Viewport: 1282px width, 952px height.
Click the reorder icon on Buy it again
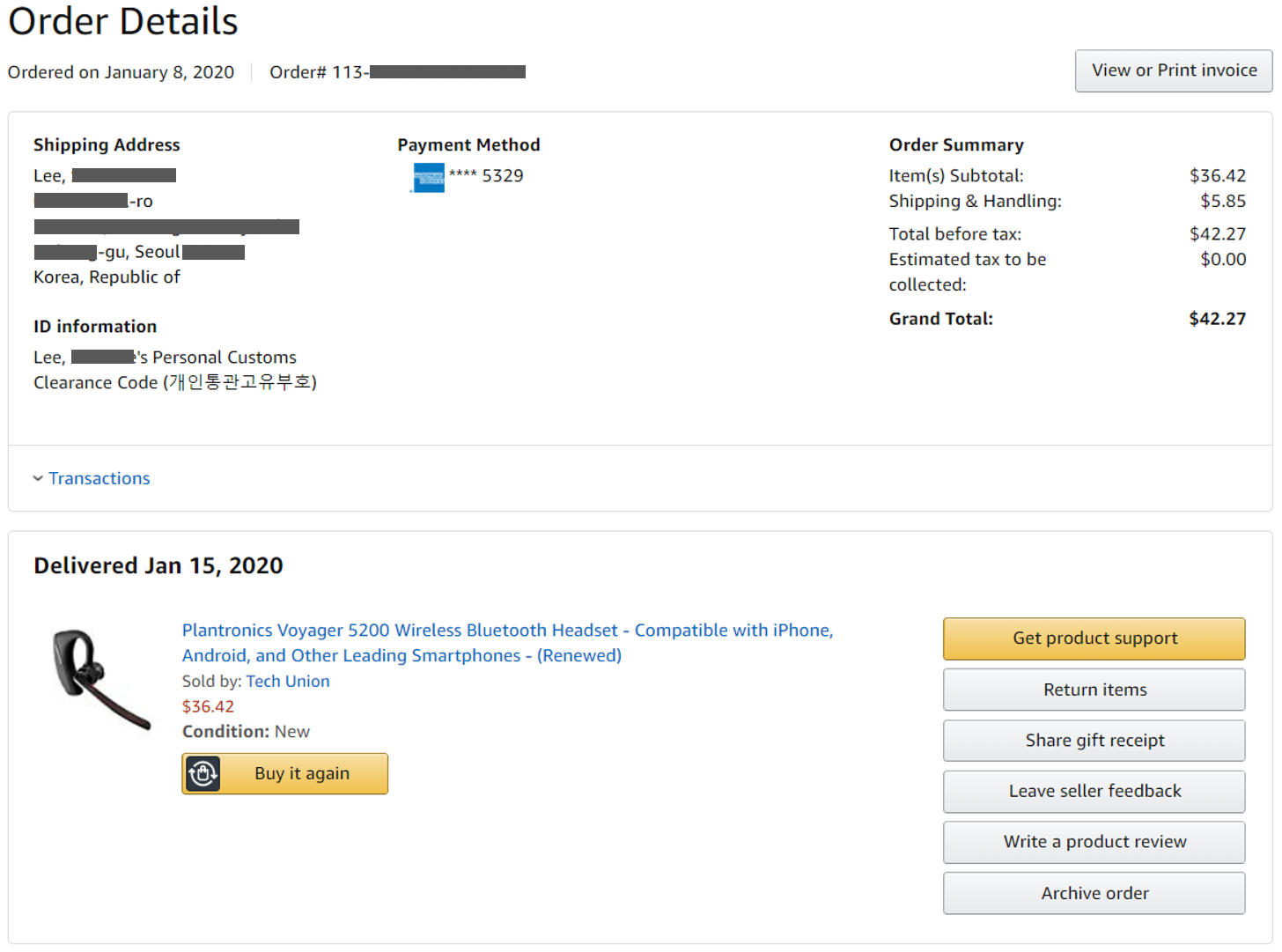[x=203, y=773]
